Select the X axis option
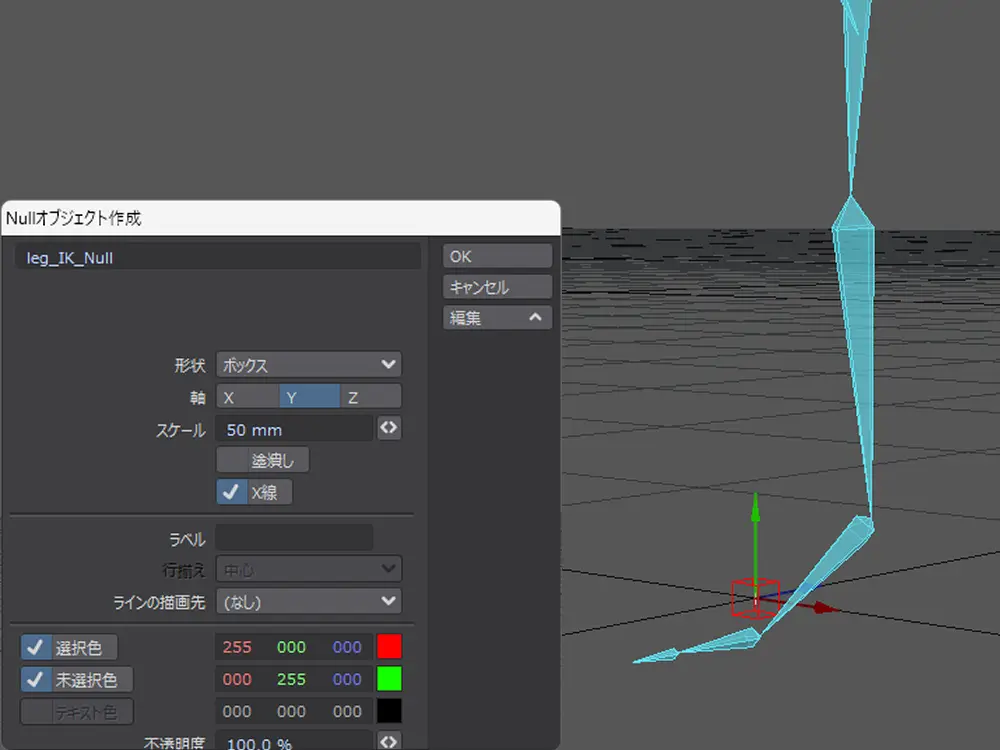 [247, 397]
